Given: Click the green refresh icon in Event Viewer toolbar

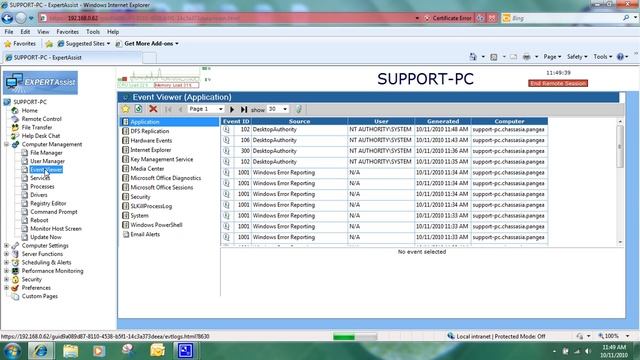Looking at the screenshot, I should tap(138, 109).
